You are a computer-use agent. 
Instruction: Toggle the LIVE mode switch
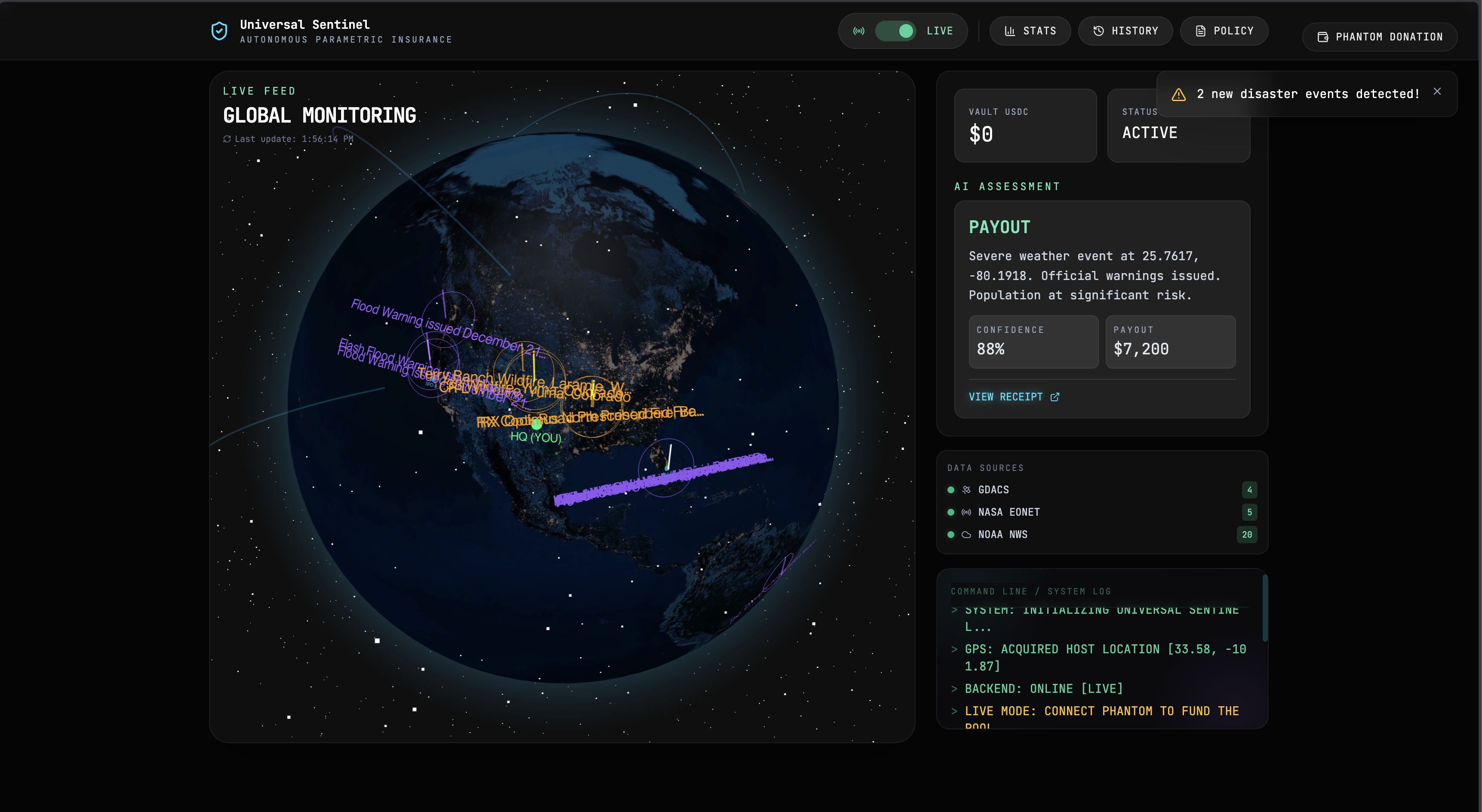(895, 31)
